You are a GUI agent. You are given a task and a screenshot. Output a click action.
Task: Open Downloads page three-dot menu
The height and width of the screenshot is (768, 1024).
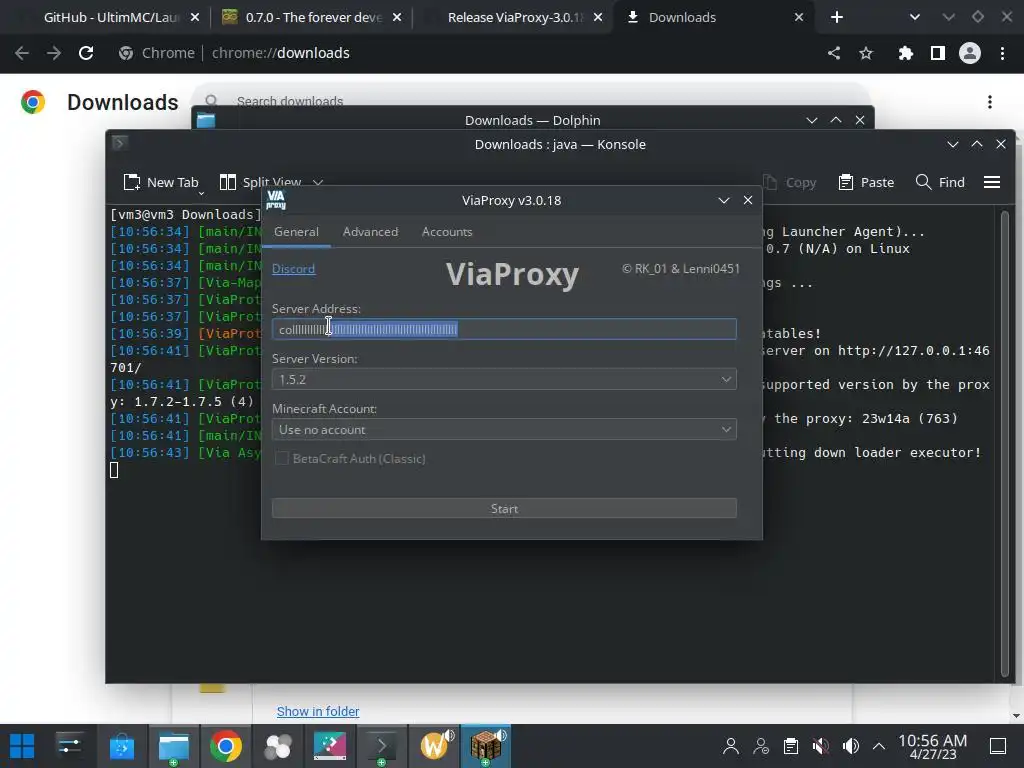(x=990, y=102)
